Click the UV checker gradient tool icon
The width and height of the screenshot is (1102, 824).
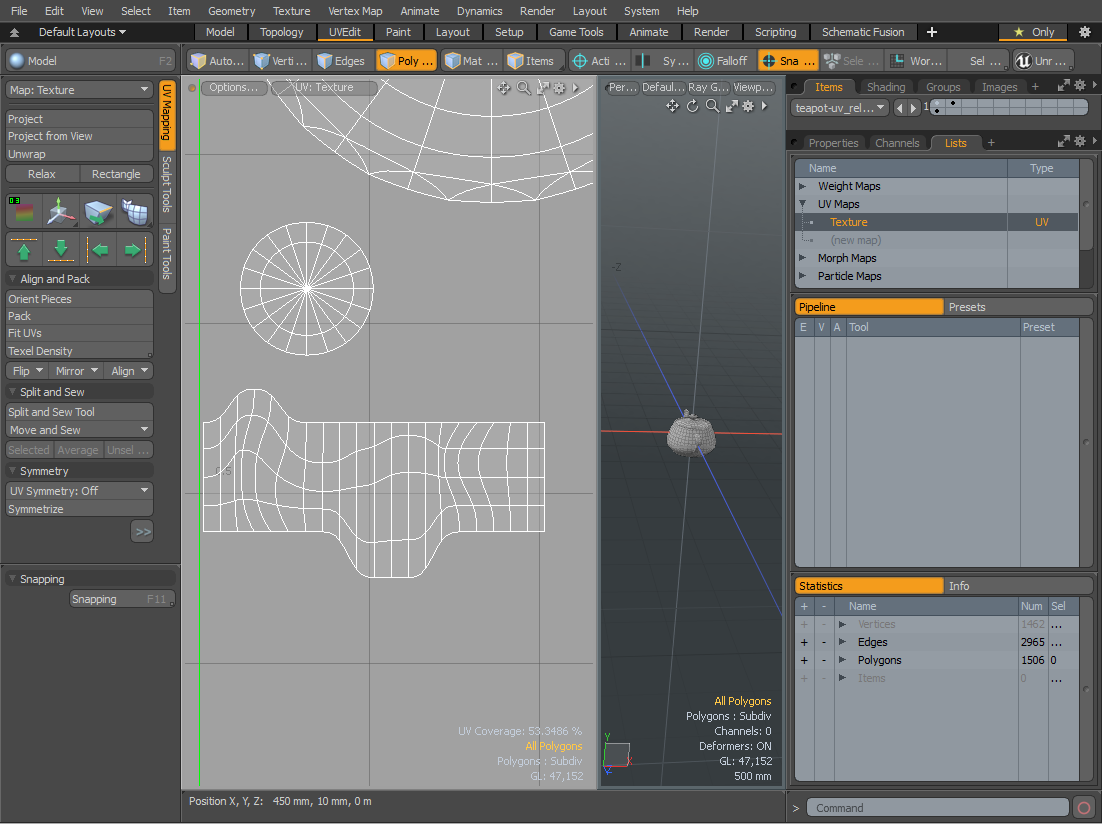(24, 212)
